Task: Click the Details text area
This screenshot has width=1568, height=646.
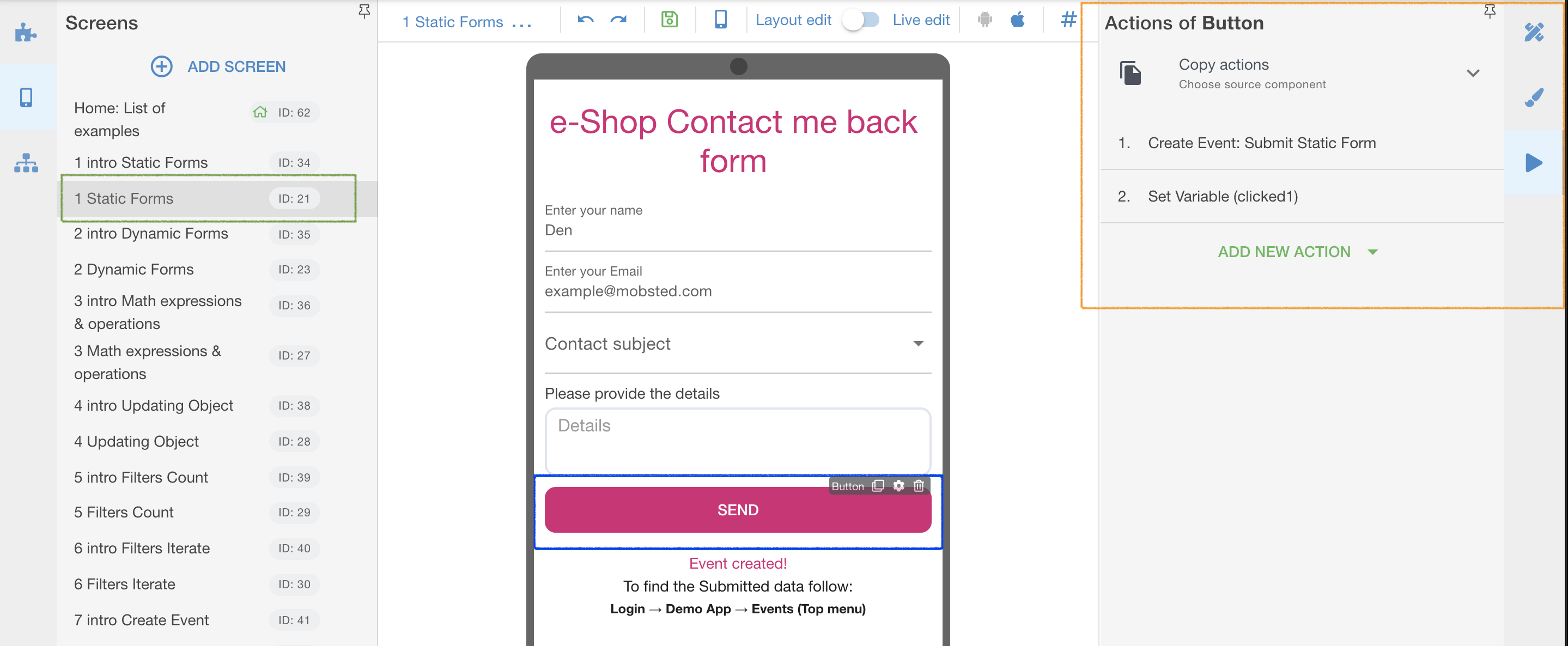Action: click(x=738, y=441)
